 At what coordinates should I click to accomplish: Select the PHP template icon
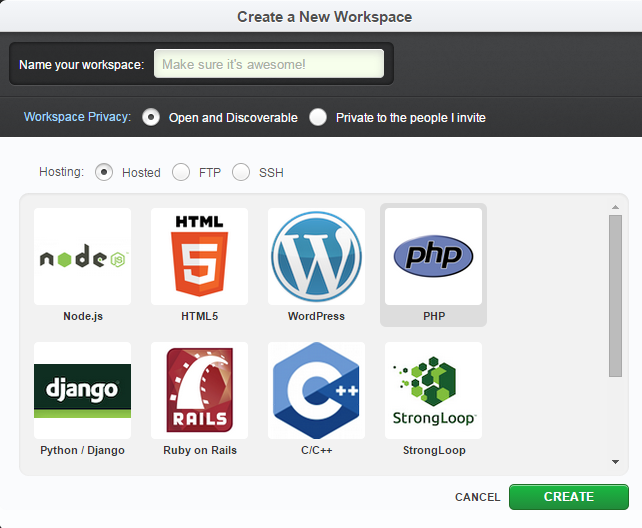(x=434, y=256)
